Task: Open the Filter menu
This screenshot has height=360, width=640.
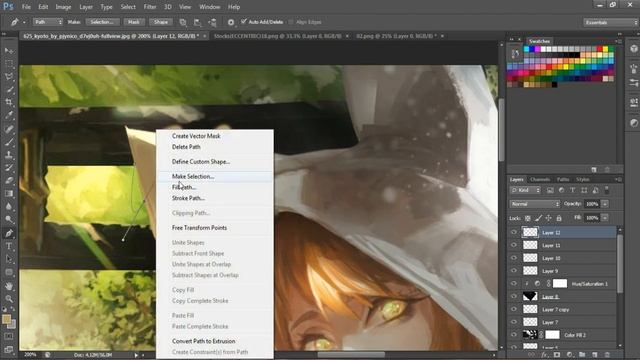Action: (x=150, y=7)
